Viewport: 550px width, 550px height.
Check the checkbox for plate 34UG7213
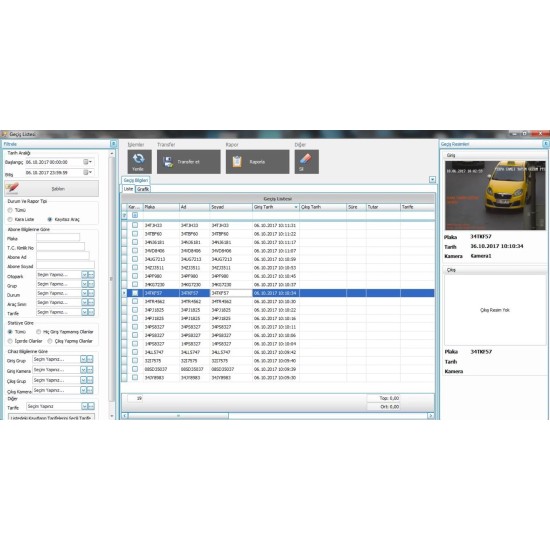tap(135, 259)
